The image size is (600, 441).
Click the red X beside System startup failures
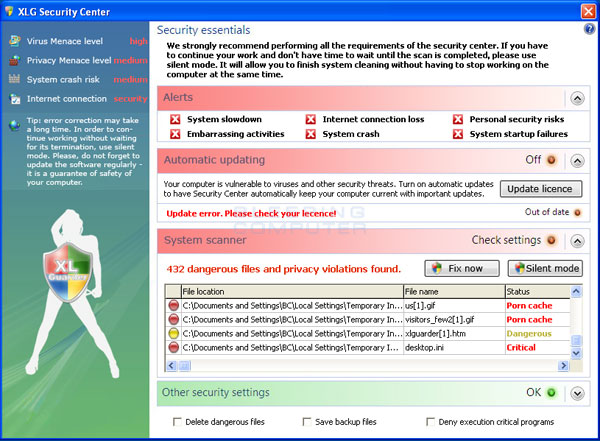tap(458, 134)
